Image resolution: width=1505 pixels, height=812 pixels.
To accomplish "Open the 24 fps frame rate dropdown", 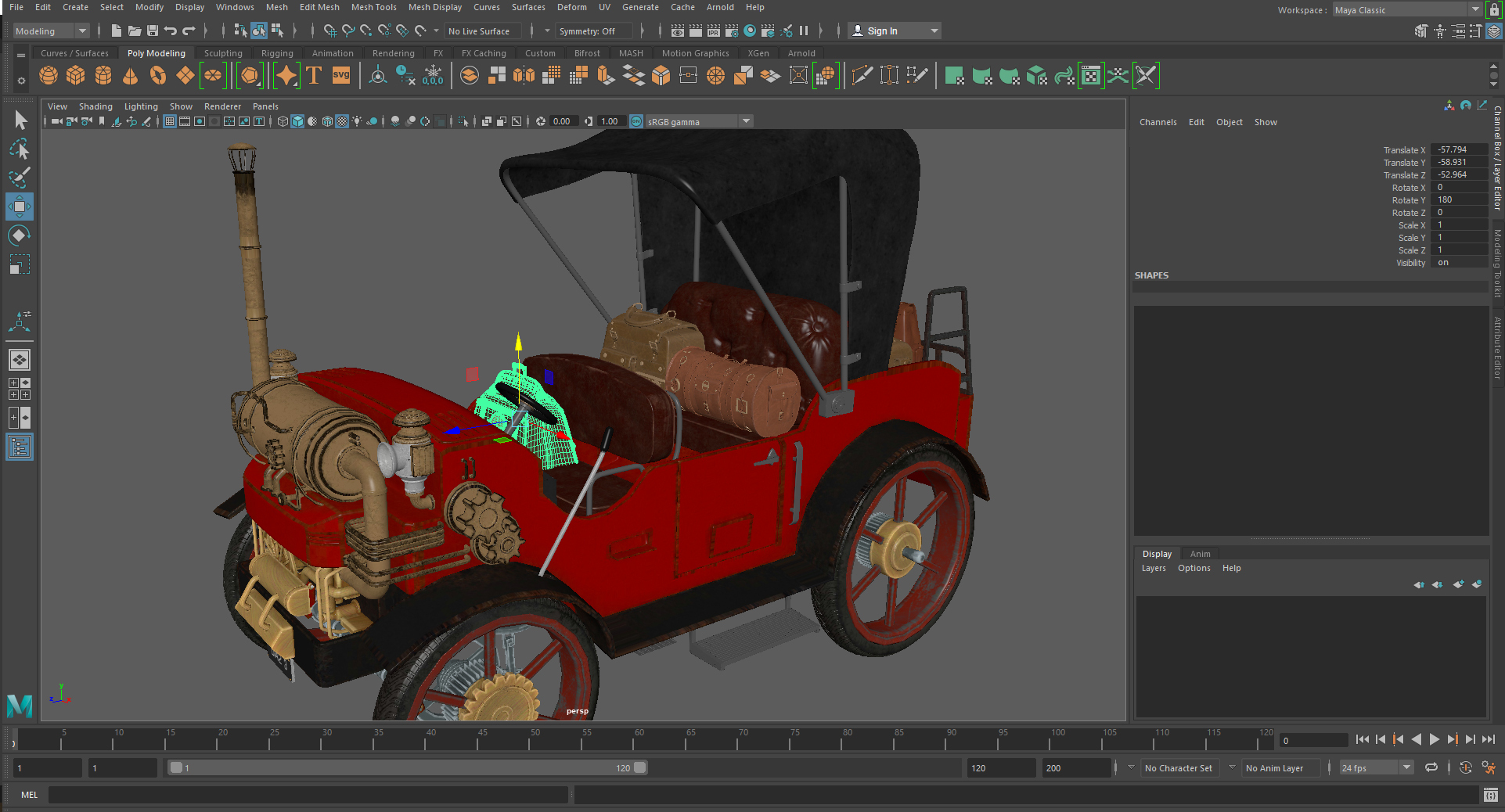I will [1376, 768].
